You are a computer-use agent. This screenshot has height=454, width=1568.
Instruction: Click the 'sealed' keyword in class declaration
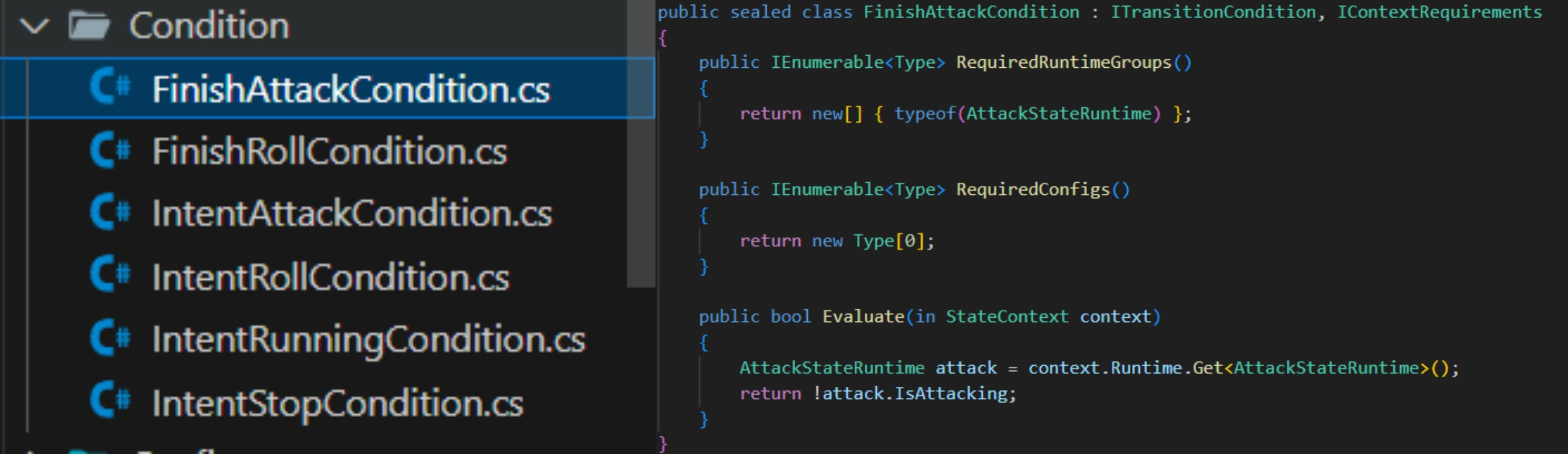(760, 12)
